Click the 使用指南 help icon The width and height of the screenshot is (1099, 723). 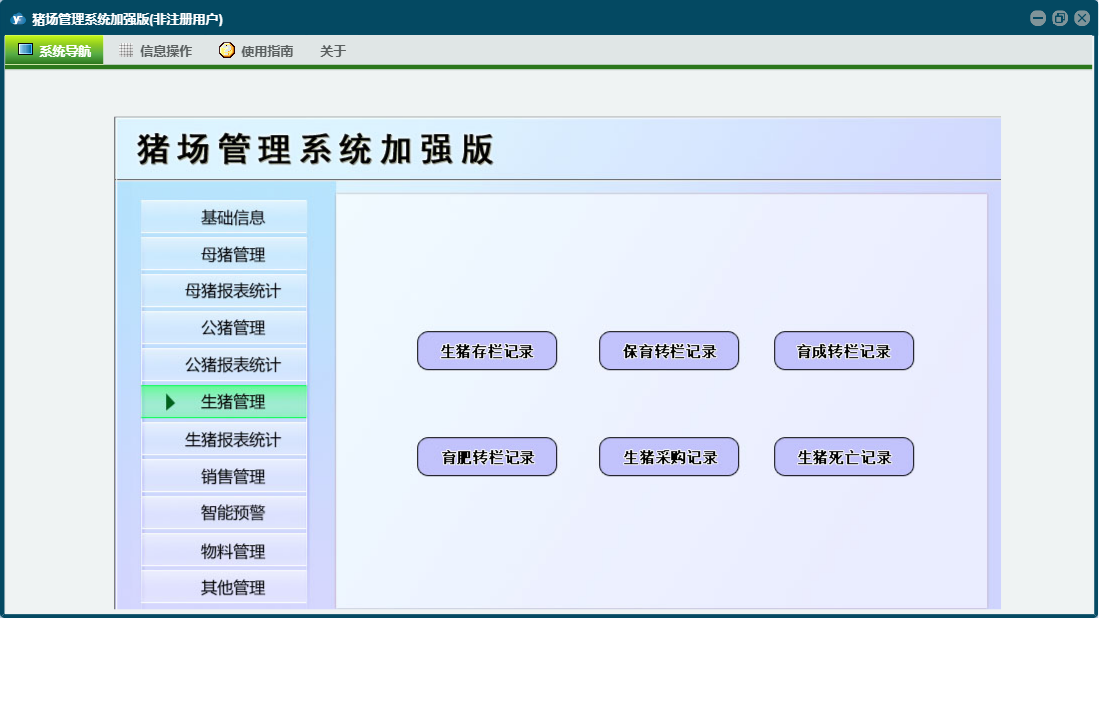227,50
